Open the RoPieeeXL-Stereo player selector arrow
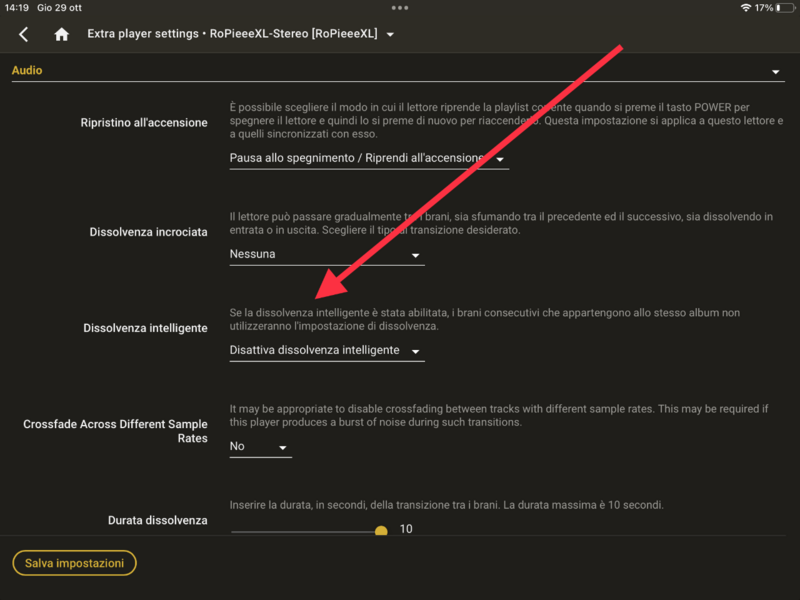Viewport: 800px width, 600px height. click(x=390, y=35)
